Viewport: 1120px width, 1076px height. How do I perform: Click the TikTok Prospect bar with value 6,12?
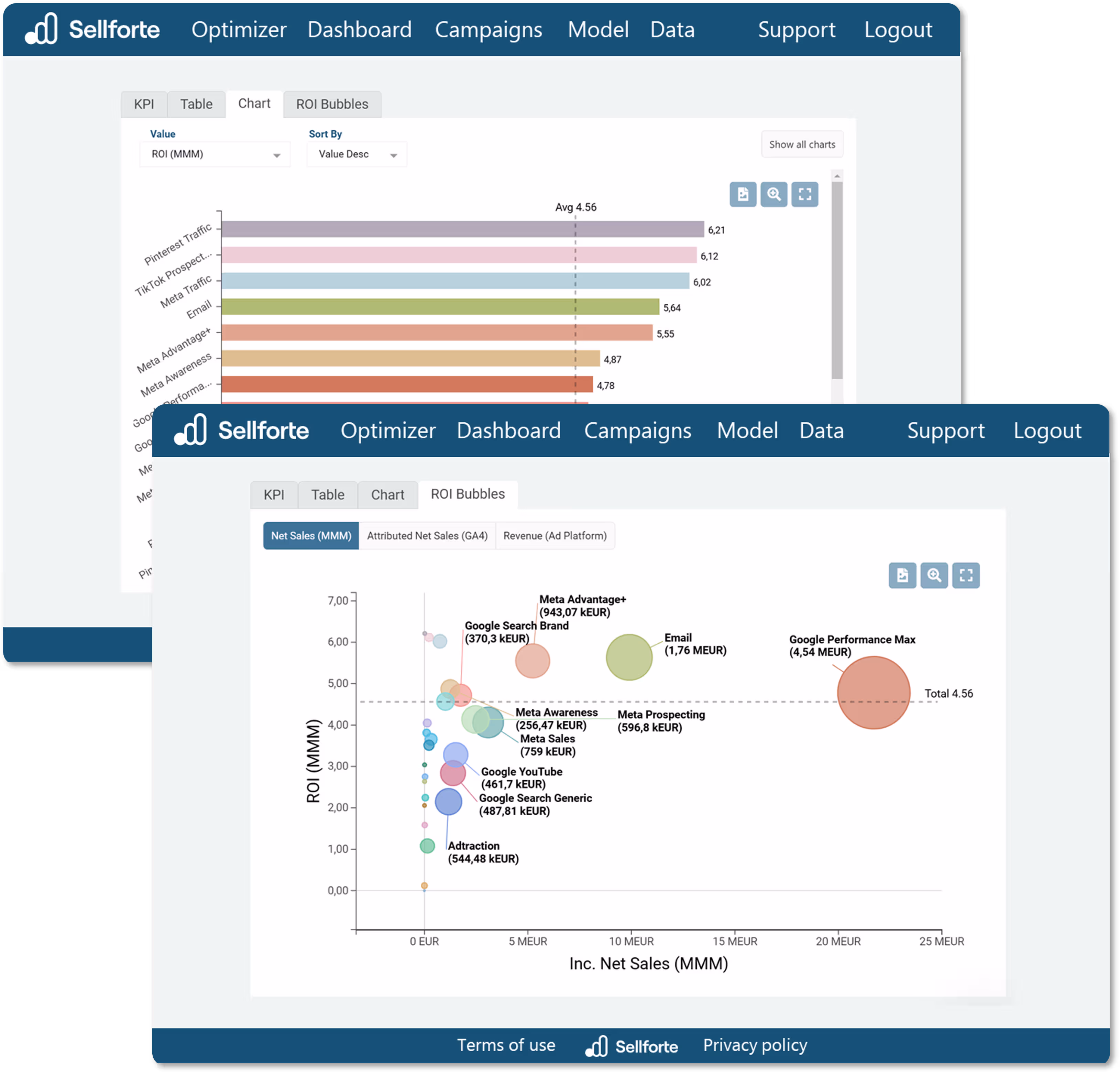[459, 255]
